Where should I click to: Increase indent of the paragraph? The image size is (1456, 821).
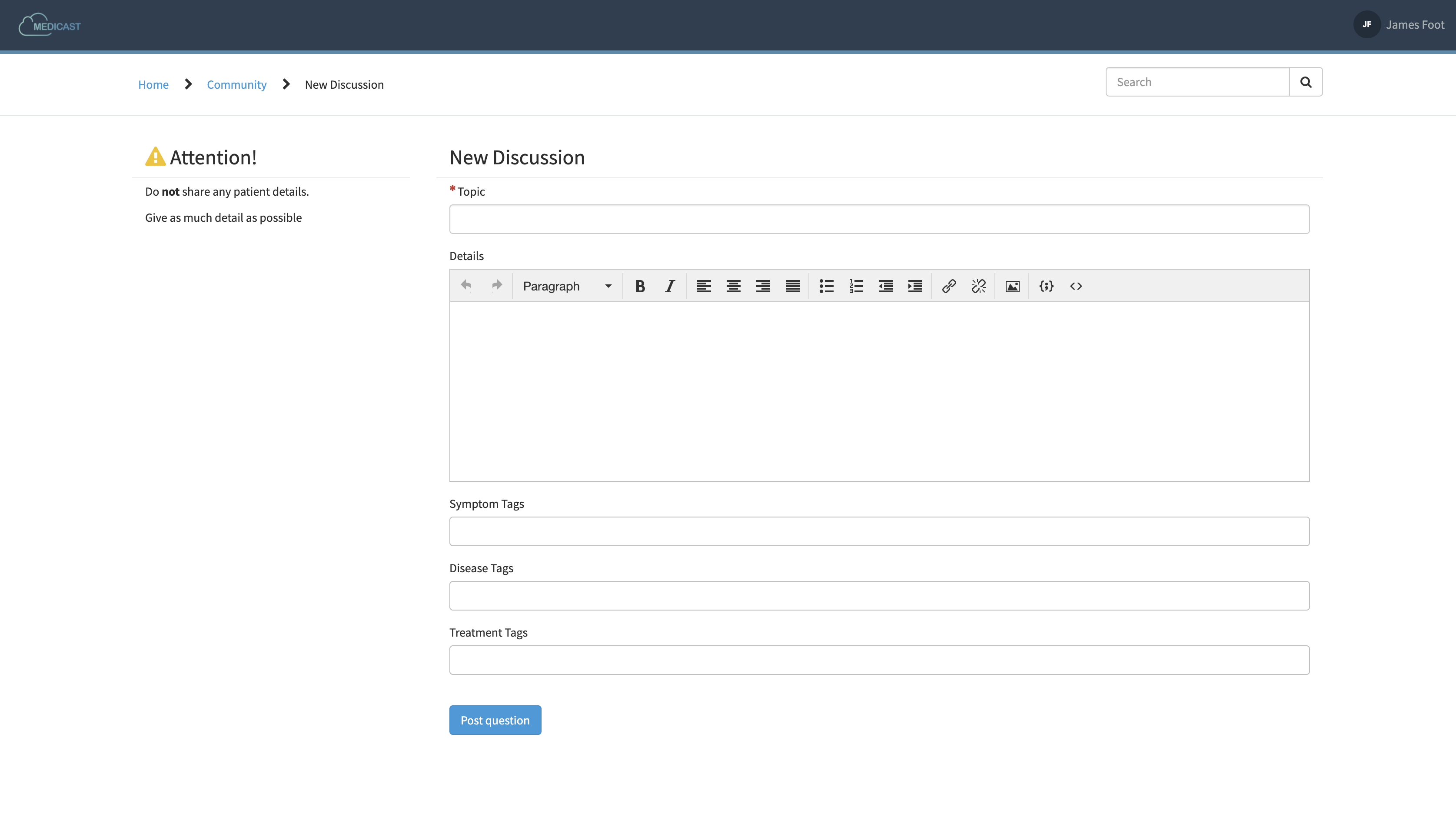click(x=915, y=286)
